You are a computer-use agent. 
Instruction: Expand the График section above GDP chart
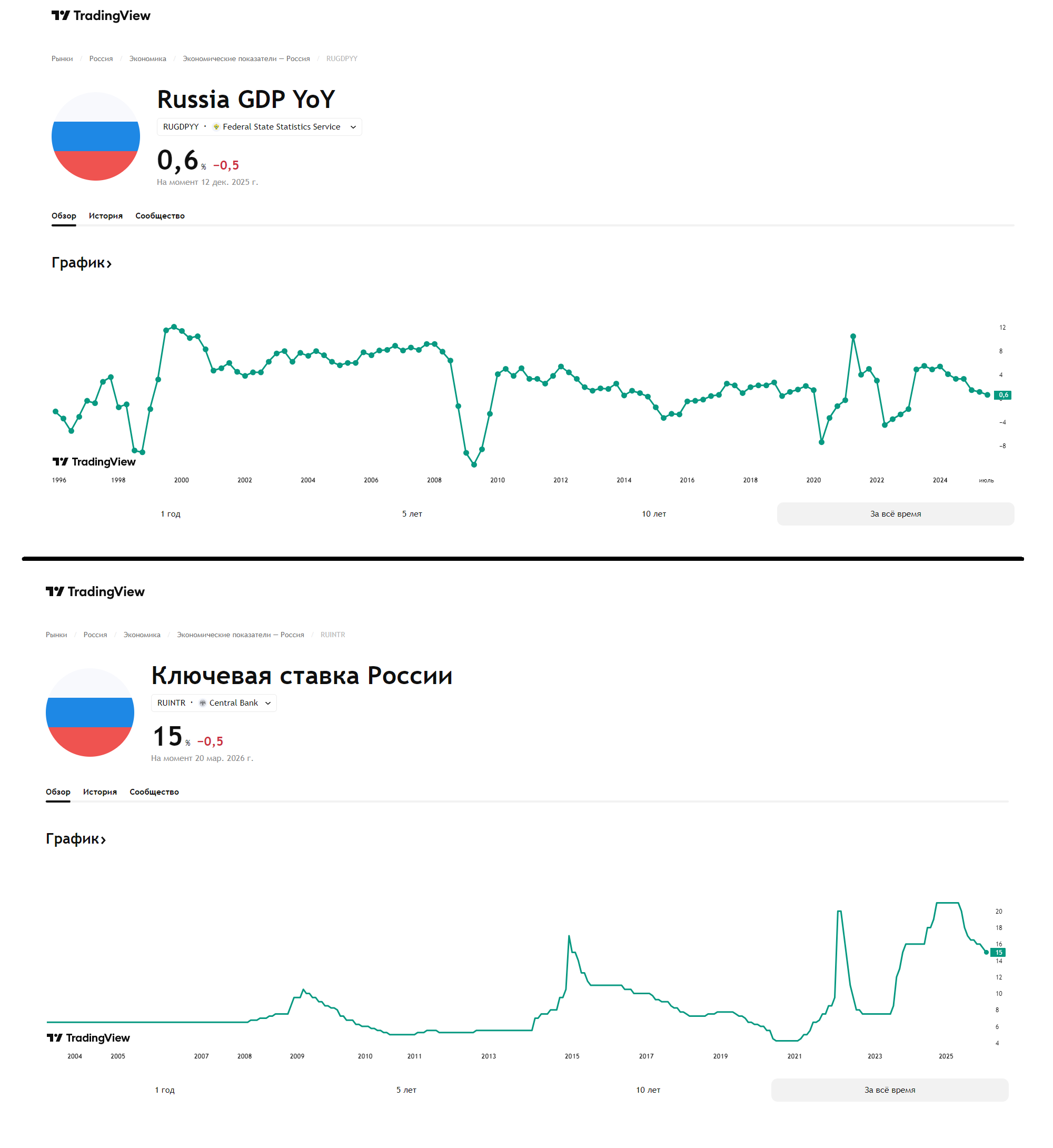point(82,263)
